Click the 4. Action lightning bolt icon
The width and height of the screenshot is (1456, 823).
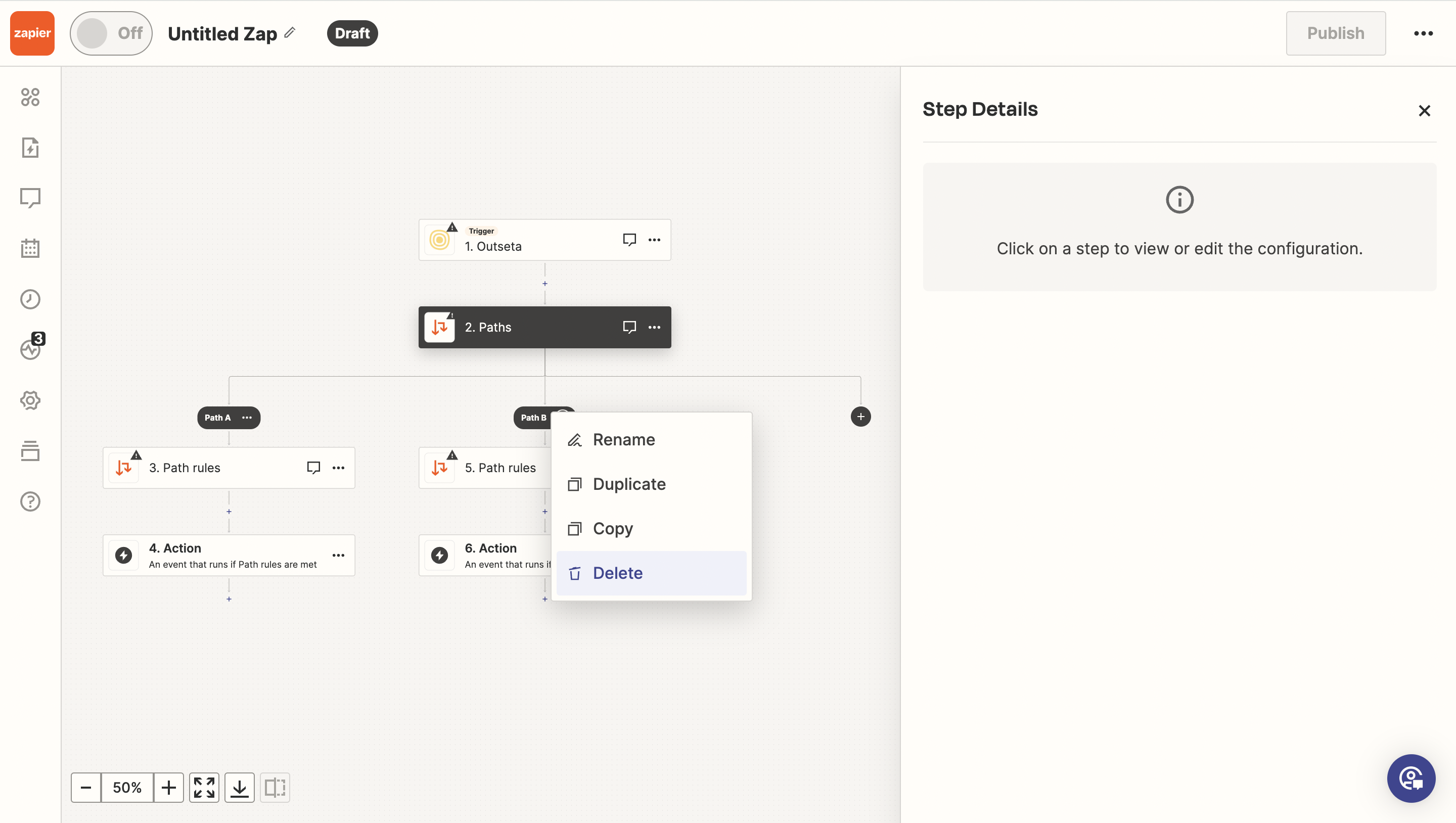coord(123,555)
